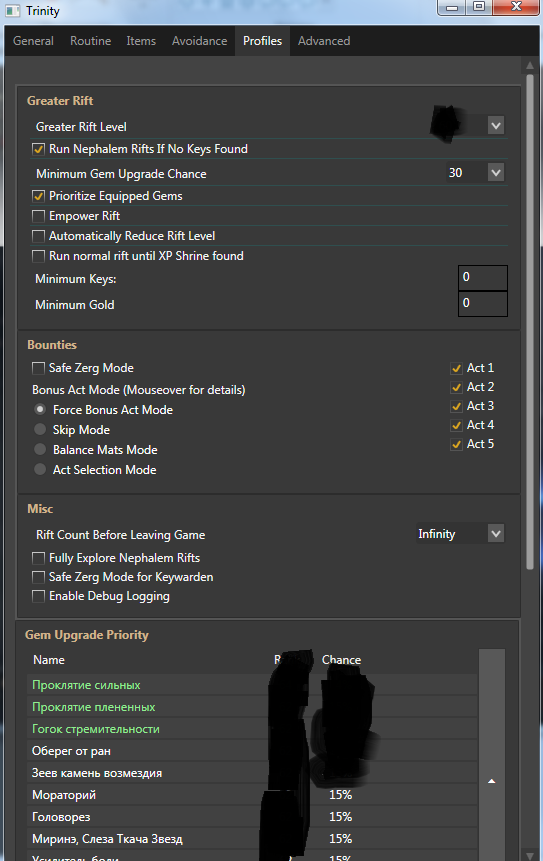
Task: Toggle Act 3 bounty checkbox
Action: [456, 406]
